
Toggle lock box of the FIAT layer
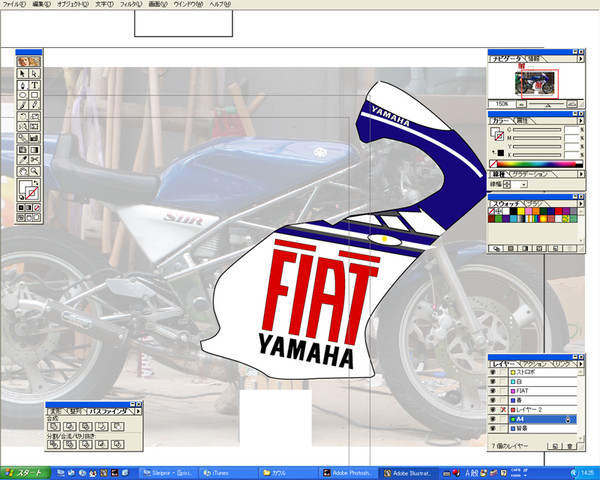coord(503,391)
